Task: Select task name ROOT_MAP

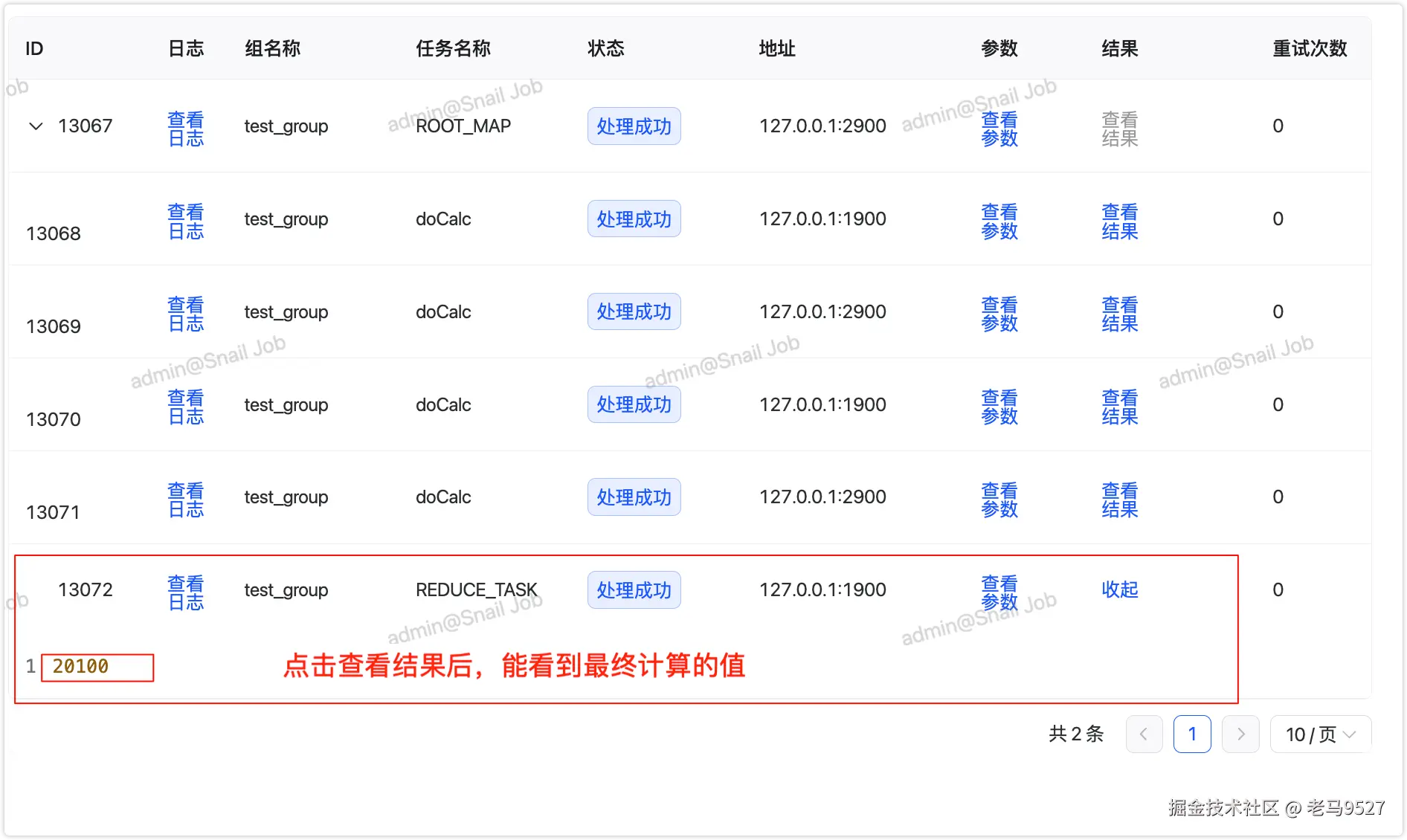Action: [463, 126]
